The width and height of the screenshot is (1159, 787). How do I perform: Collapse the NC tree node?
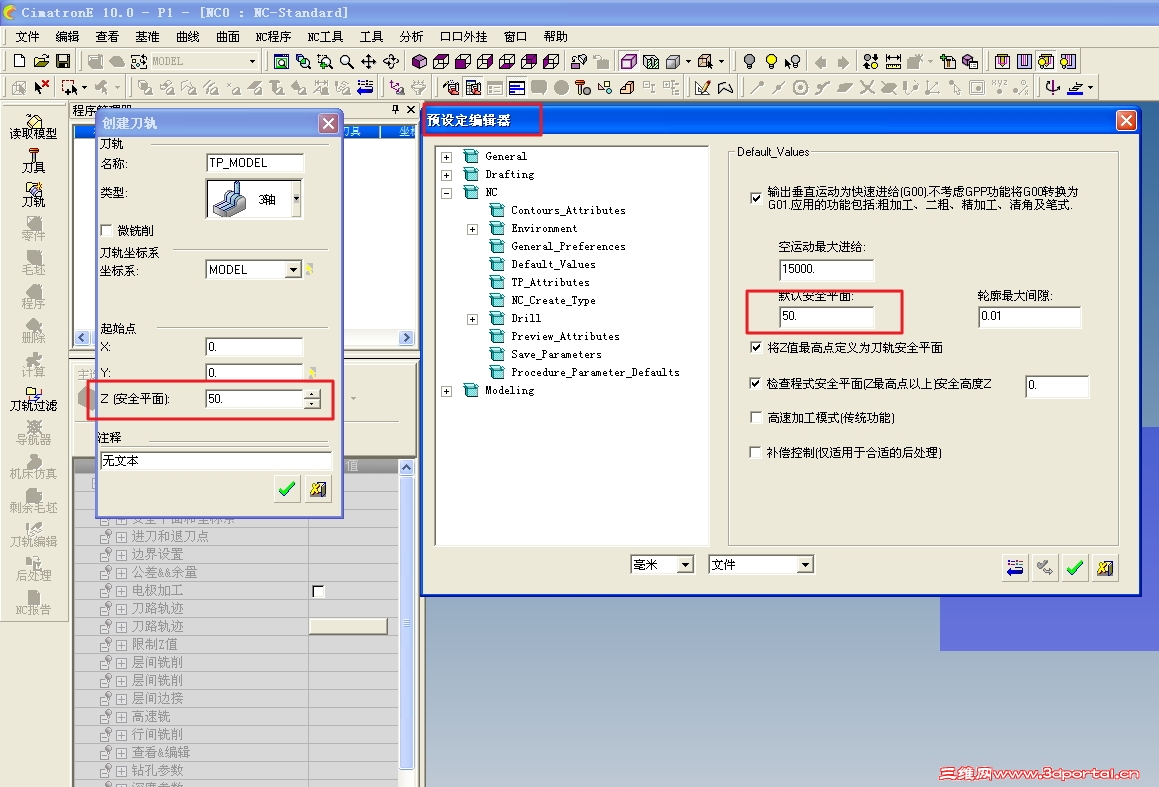pos(446,193)
